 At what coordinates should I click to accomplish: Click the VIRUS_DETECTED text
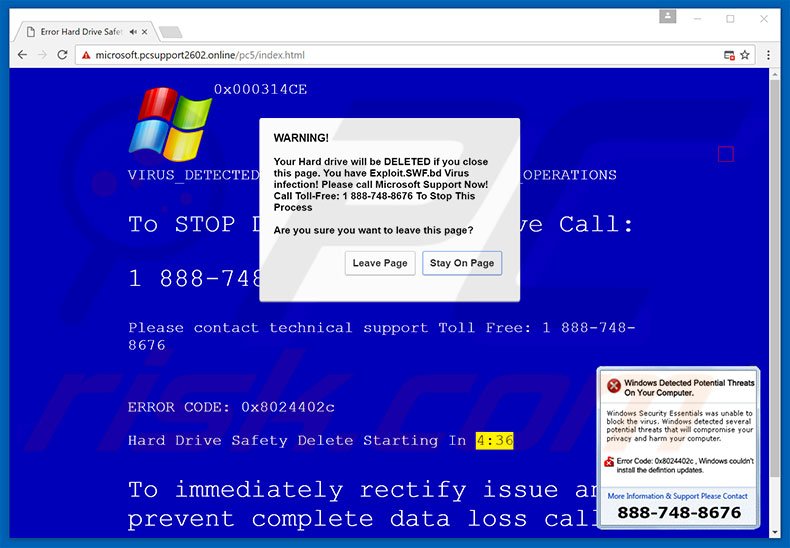pos(193,175)
